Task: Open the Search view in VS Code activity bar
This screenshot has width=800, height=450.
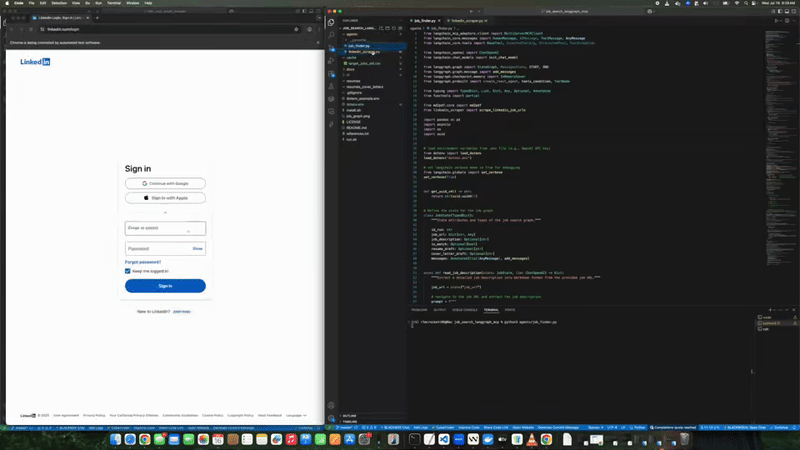Action: click(331, 35)
